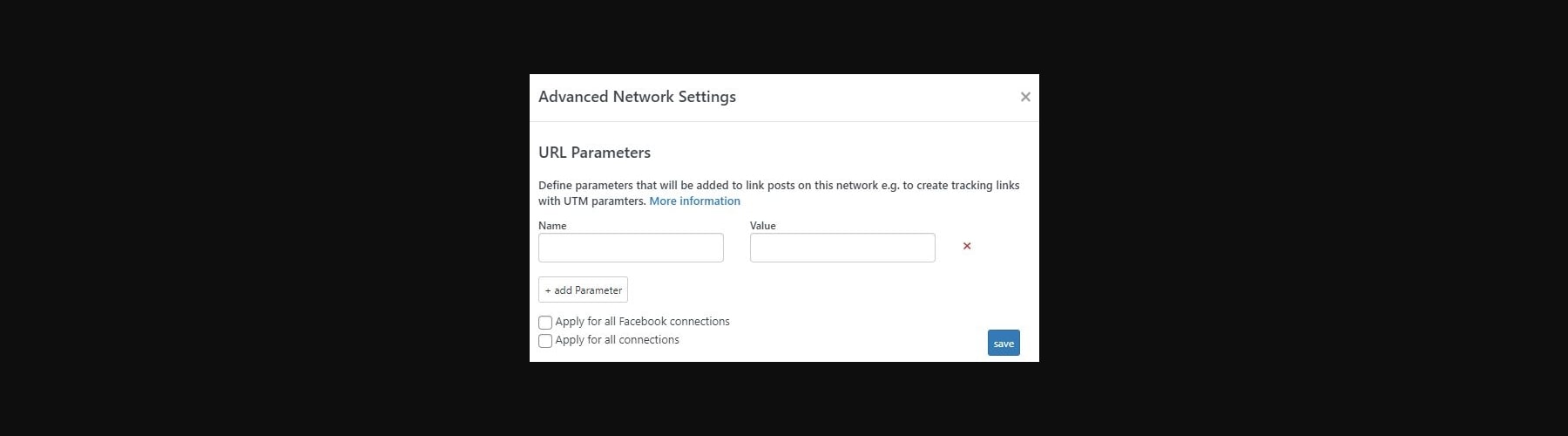1568x436 pixels.
Task: Enable Apply for all Facebook connections checkbox
Action: coord(545,323)
